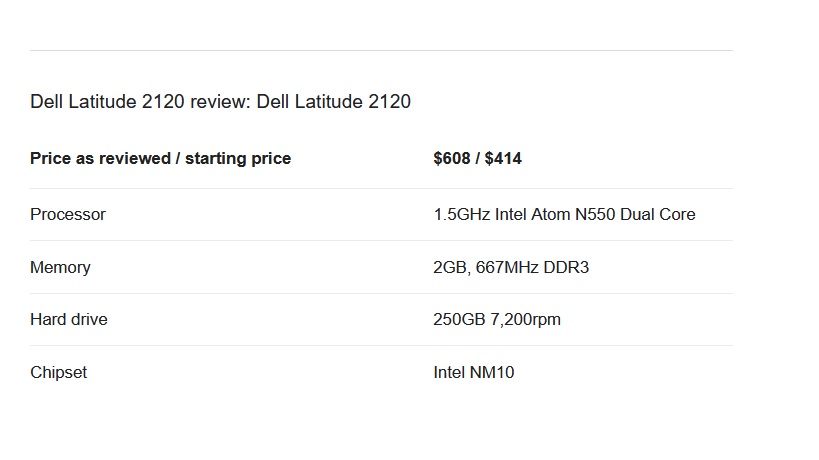Click the Chipset row label
The image size is (819, 460).
[x=58, y=372]
